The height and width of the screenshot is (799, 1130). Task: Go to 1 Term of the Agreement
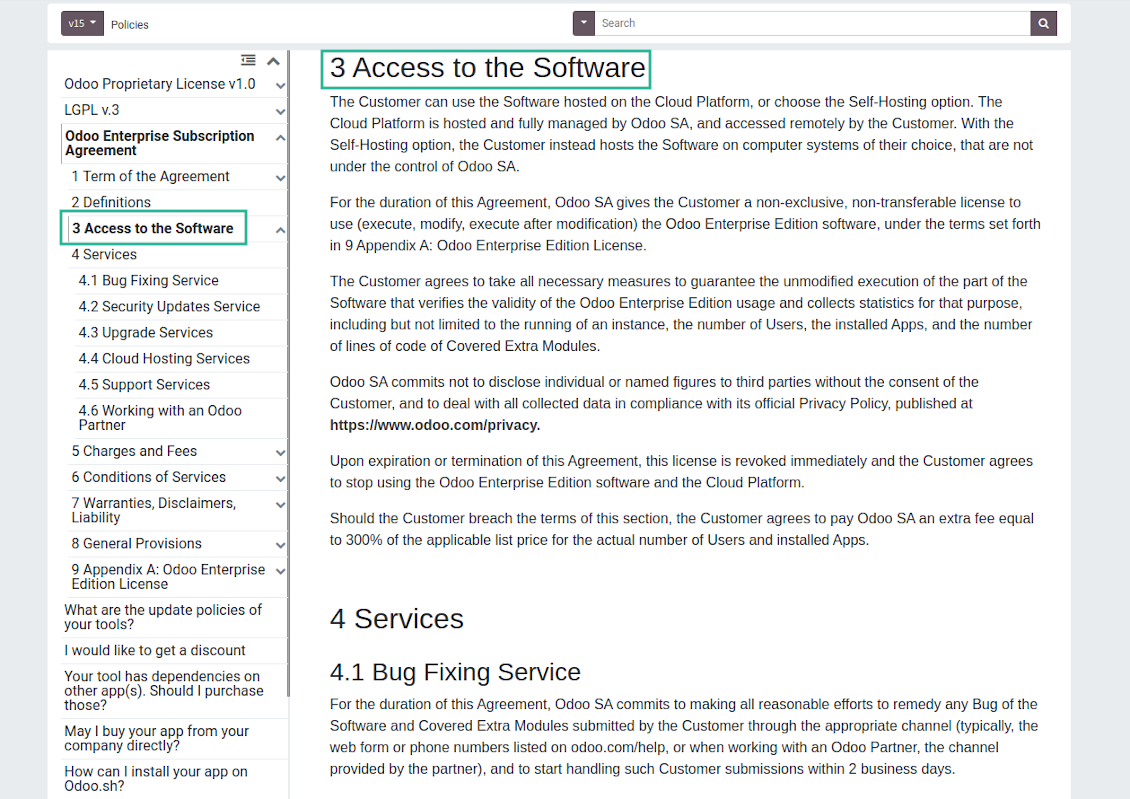click(x=150, y=177)
